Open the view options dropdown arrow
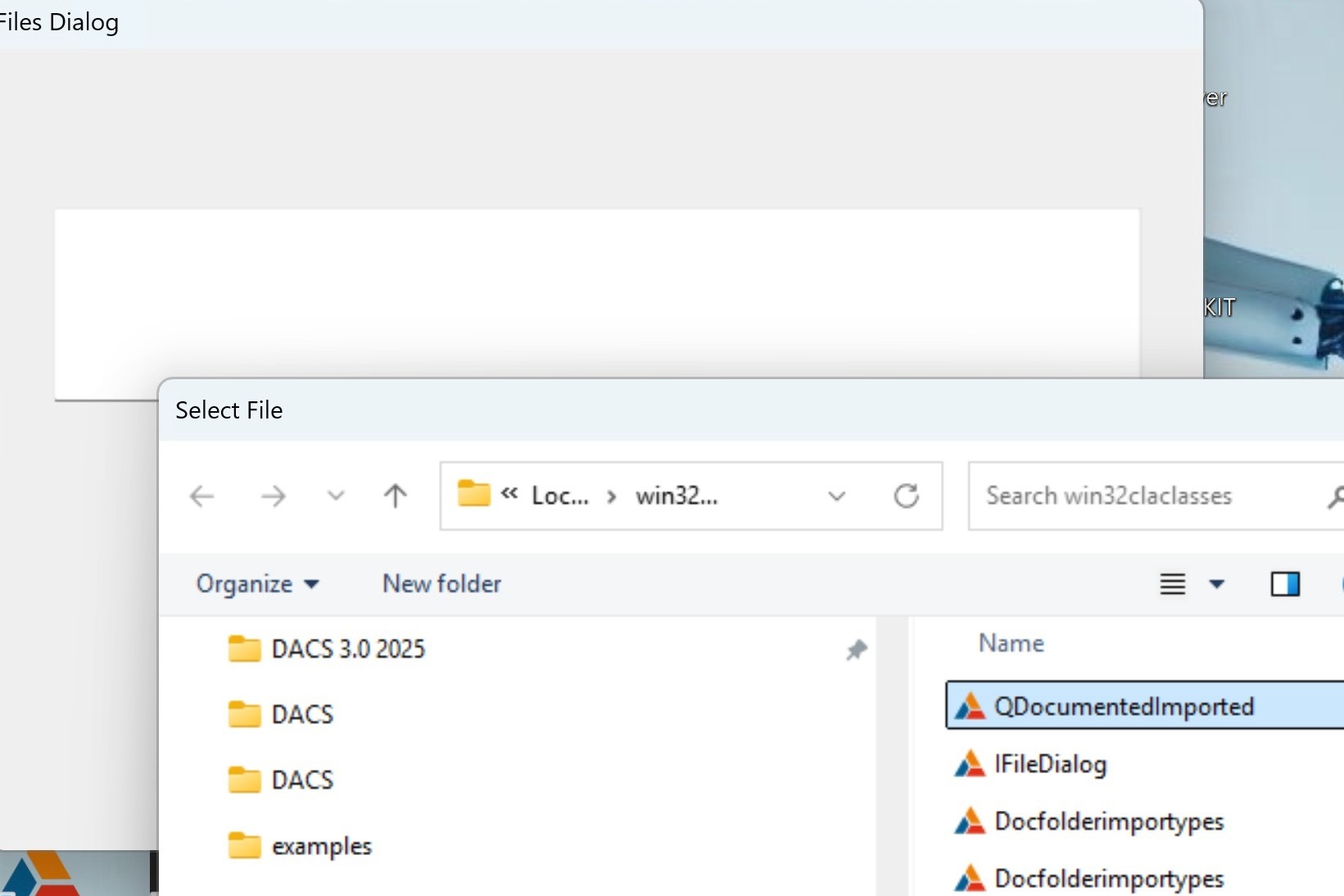The width and height of the screenshot is (1344, 896). [1217, 584]
